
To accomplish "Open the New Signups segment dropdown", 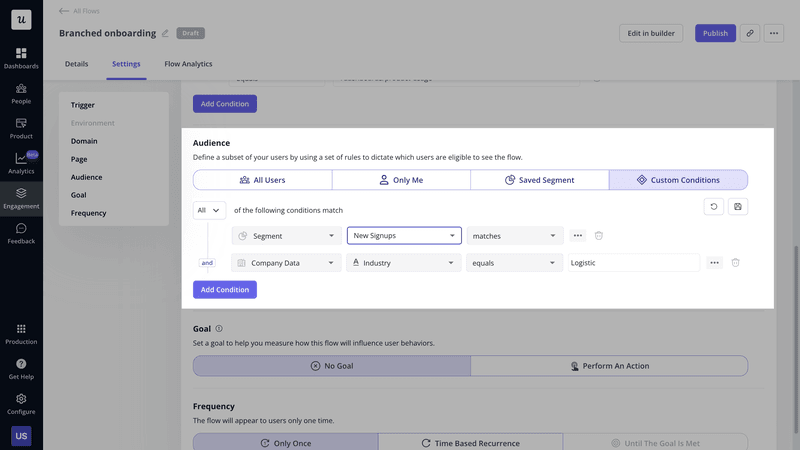I will point(404,236).
